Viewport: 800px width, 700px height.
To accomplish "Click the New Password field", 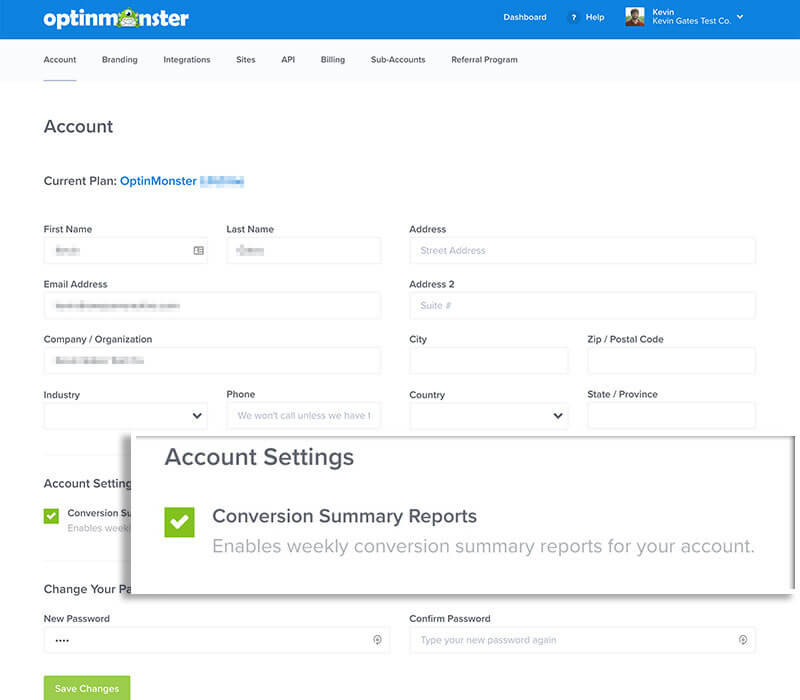I will (216, 640).
